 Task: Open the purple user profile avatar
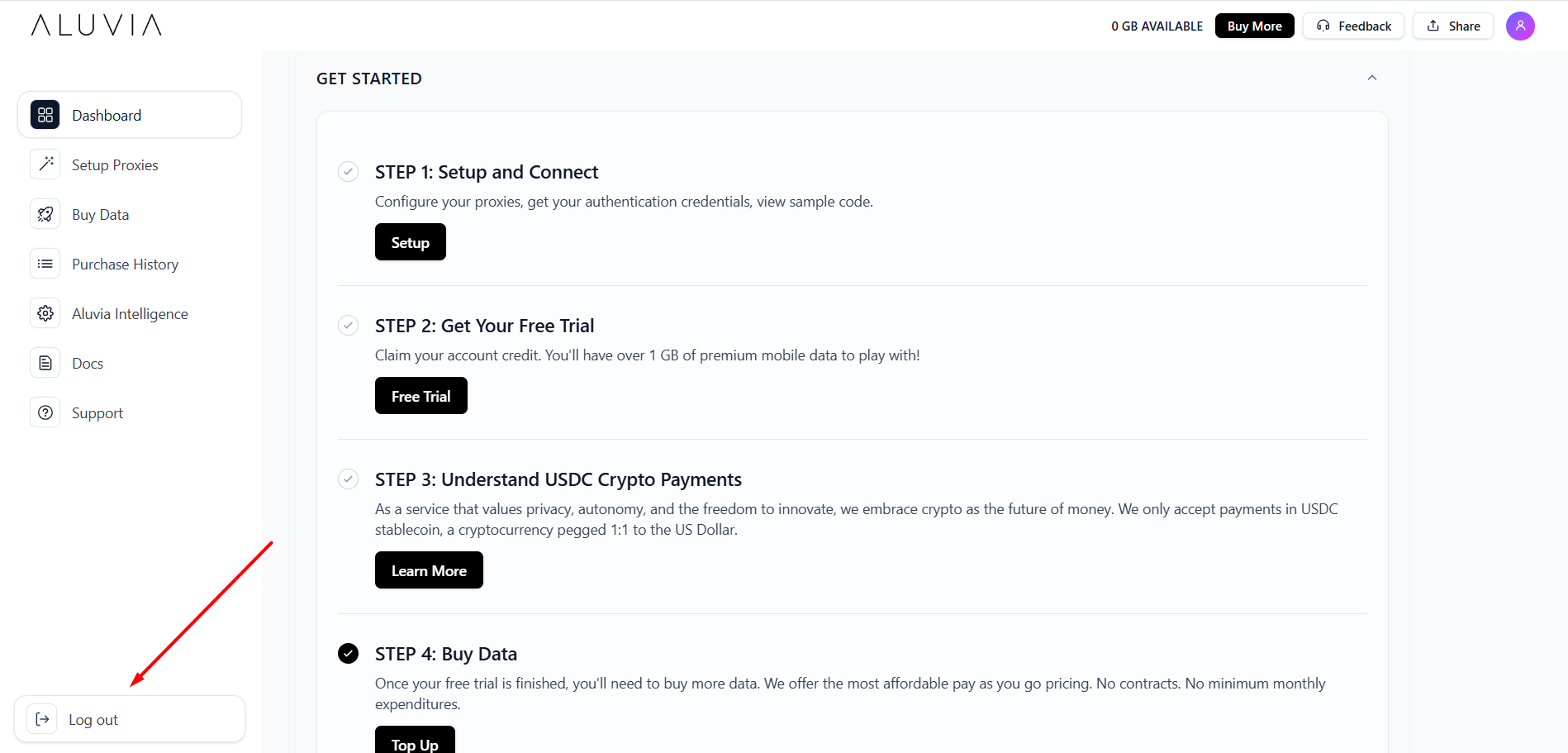1520,26
